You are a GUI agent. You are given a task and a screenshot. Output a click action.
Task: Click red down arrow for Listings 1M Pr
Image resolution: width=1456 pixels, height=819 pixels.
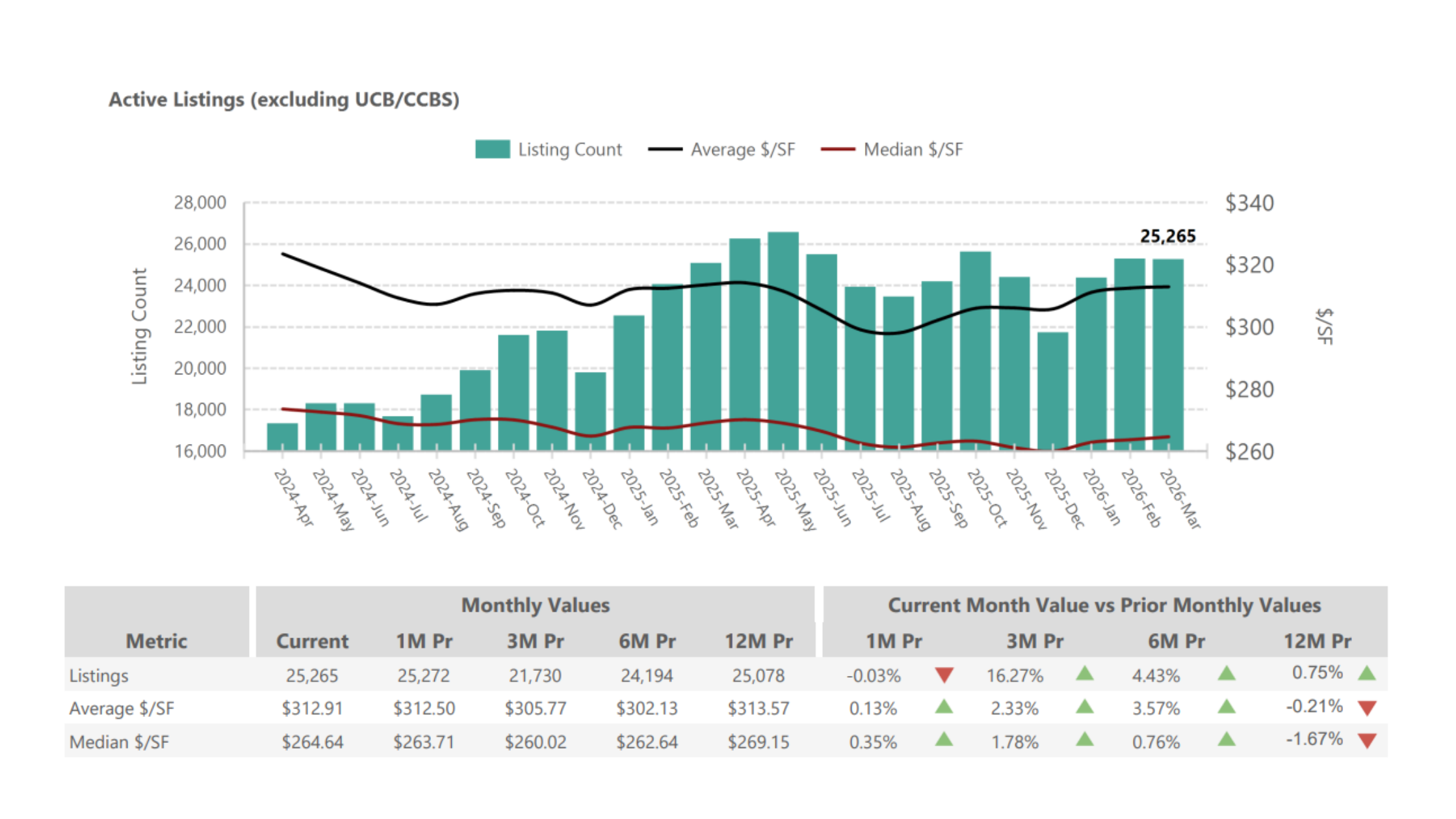[x=944, y=675]
